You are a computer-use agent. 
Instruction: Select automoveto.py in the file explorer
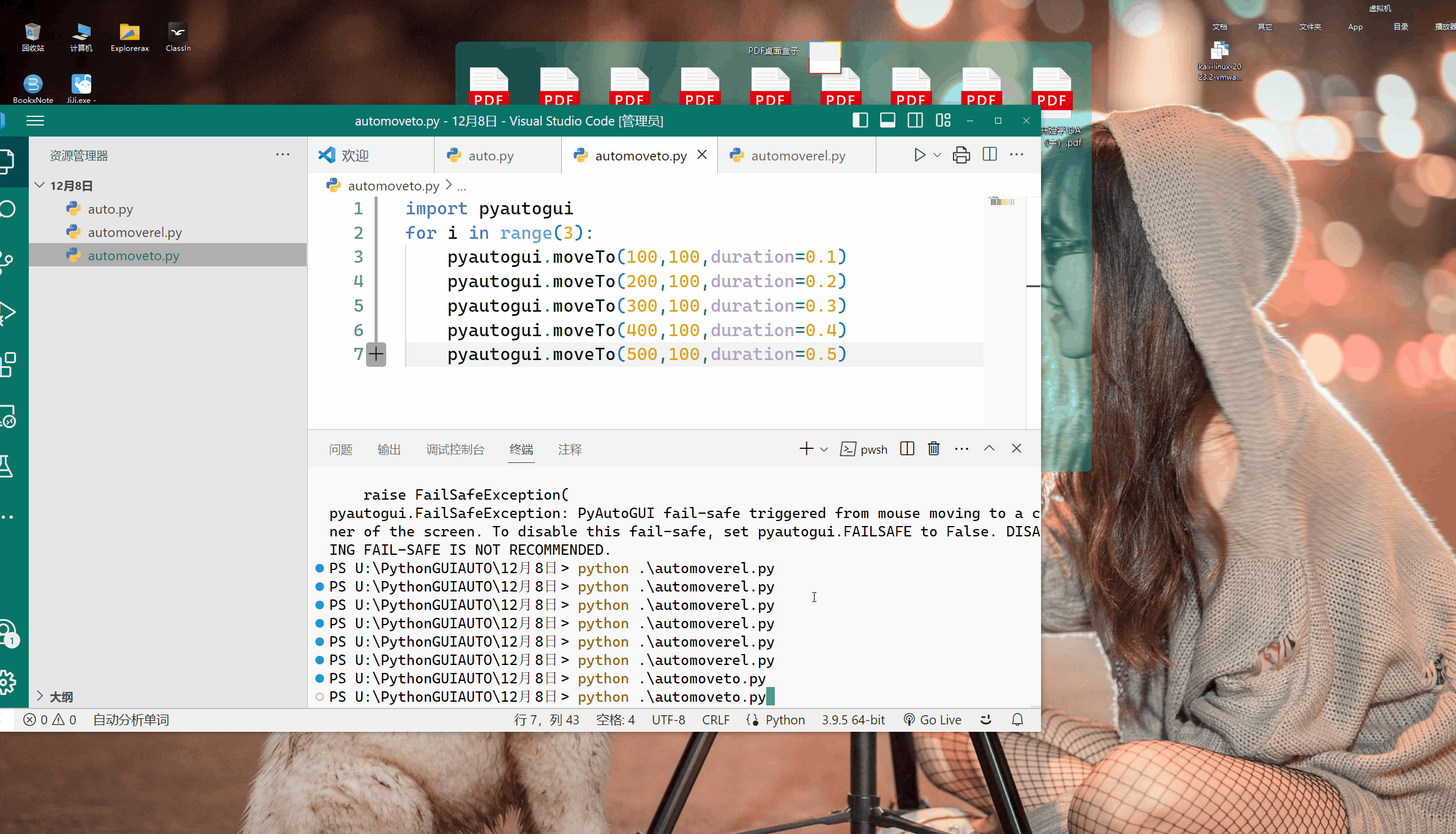(168, 255)
